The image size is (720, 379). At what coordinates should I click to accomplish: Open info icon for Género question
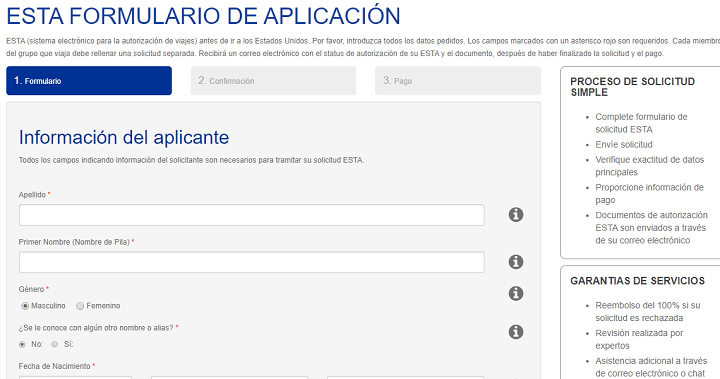[x=516, y=293]
